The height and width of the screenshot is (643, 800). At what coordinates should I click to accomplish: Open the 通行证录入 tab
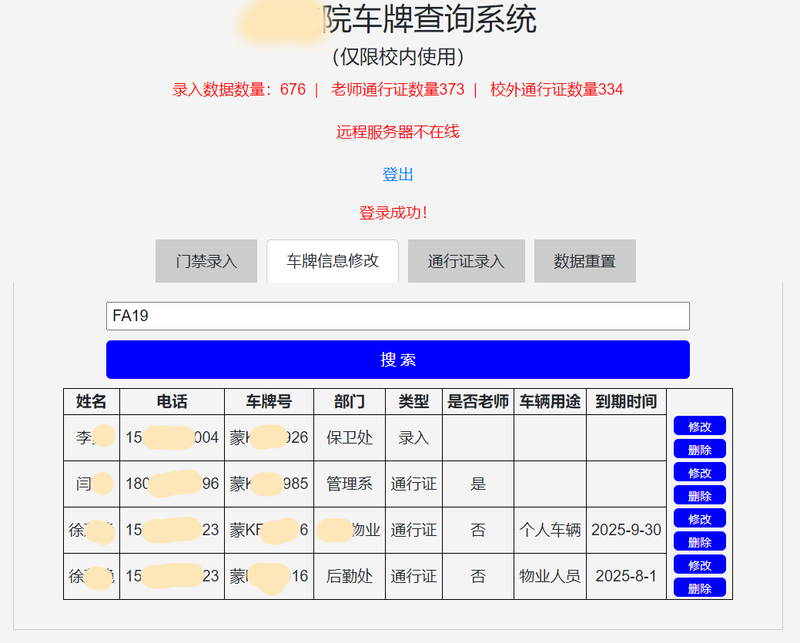tap(466, 261)
